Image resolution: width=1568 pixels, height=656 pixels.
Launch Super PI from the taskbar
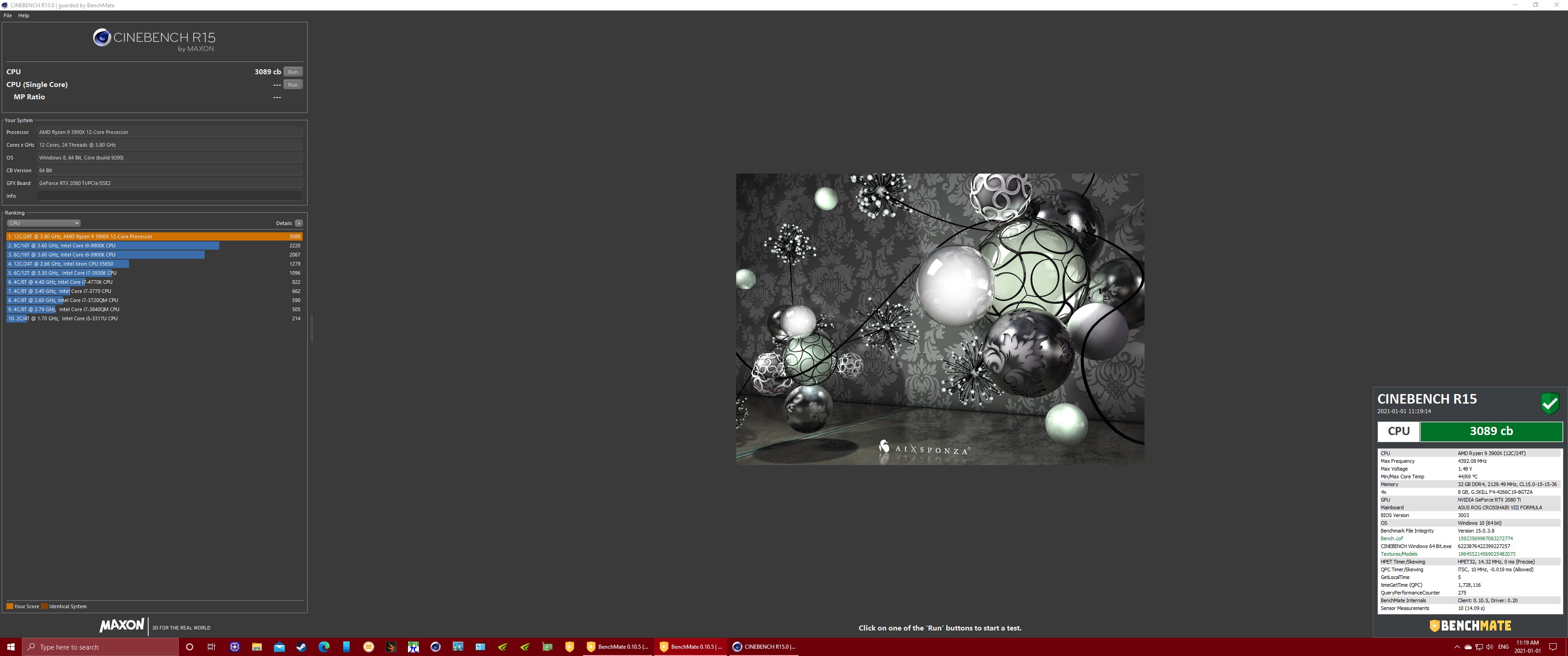click(413, 647)
